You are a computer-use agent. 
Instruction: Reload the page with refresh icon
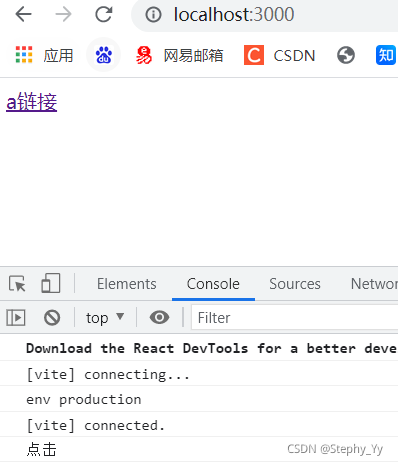pos(104,14)
